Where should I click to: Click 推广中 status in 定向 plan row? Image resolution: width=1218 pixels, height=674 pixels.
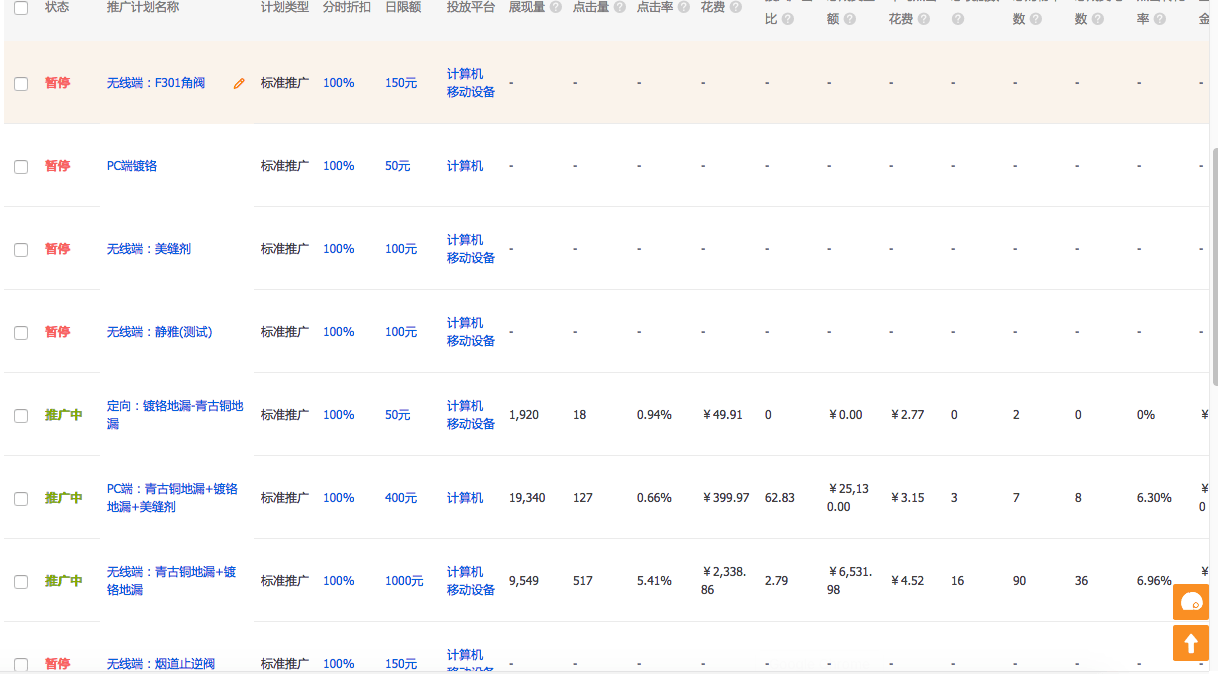click(x=64, y=415)
